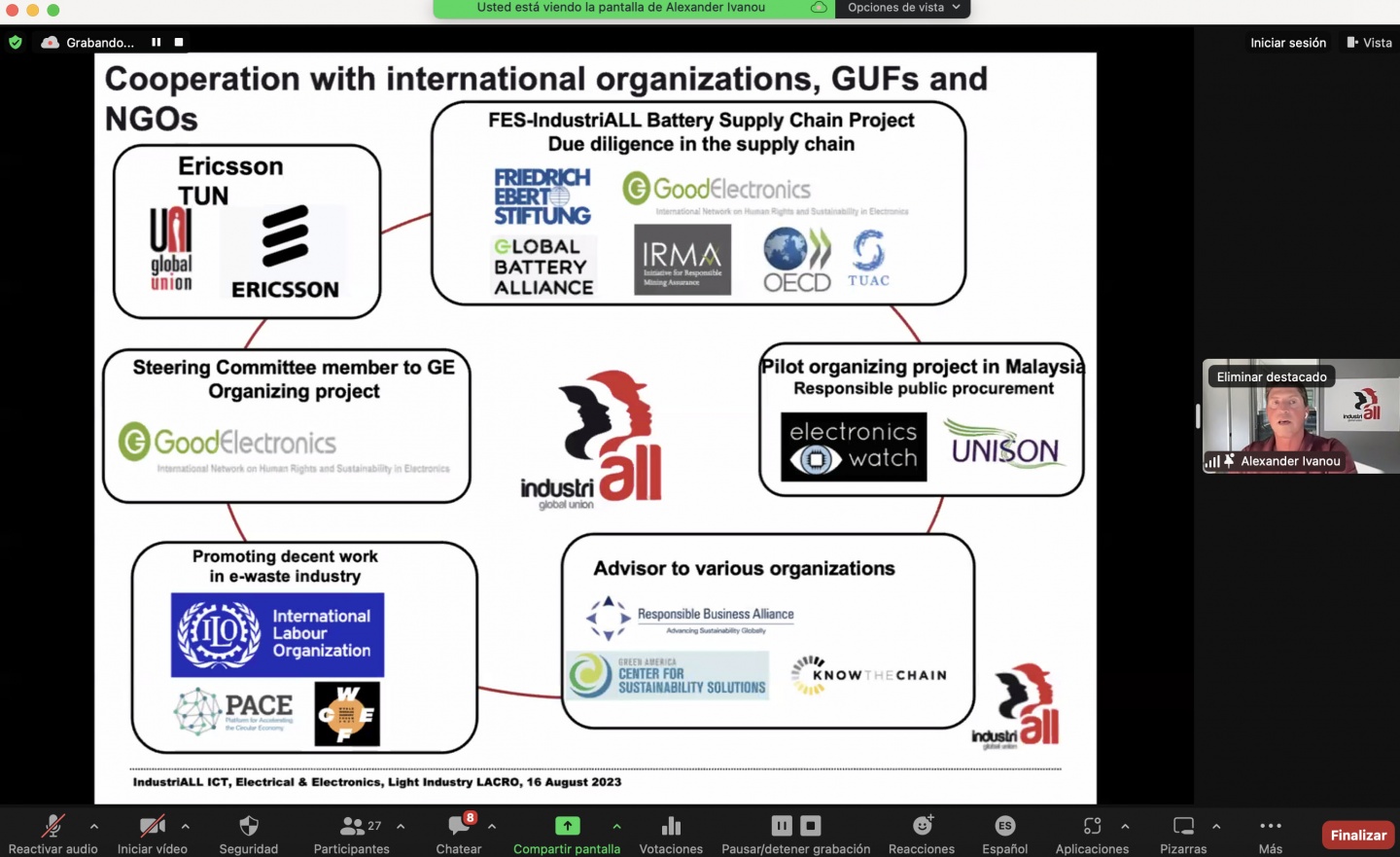Click the central IndustriALL logo on slide

591,440
